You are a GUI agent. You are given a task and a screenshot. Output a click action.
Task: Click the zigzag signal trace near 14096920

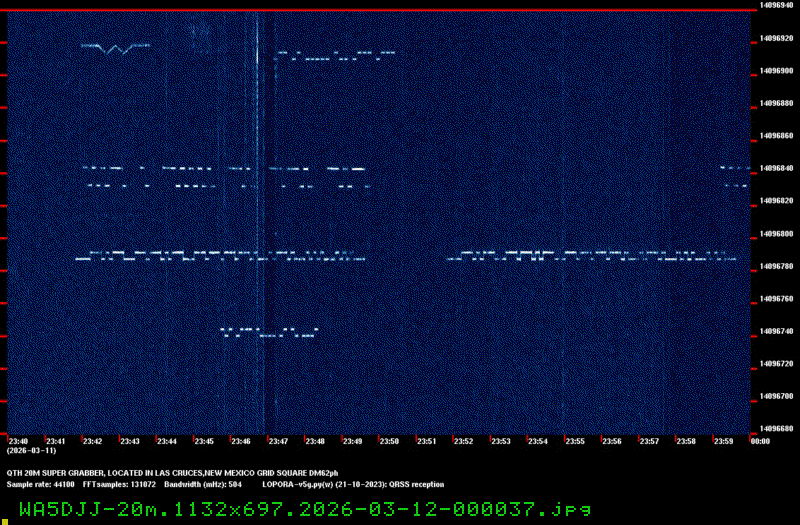click(x=115, y=48)
